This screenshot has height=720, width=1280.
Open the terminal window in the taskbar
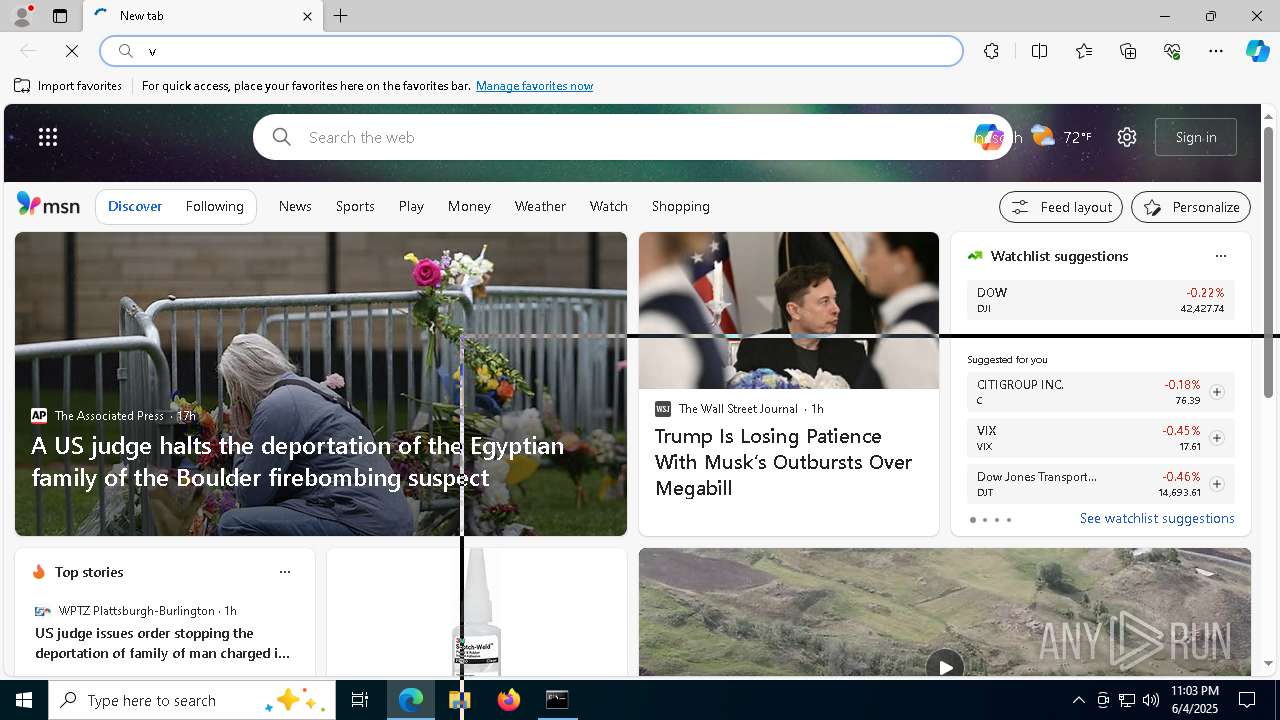[x=557, y=700]
